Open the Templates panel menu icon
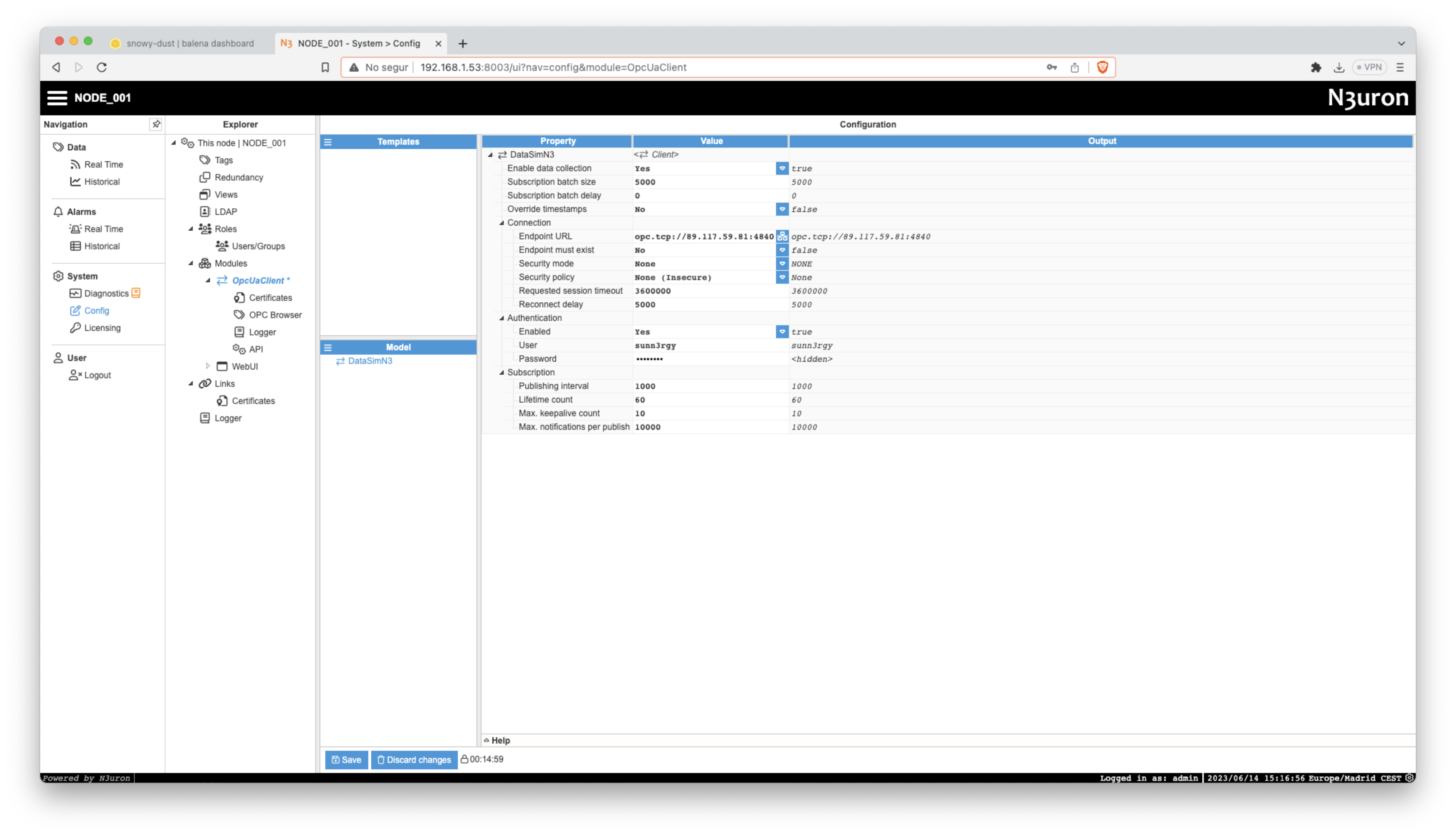Screen dimensions: 1456x836 click(328, 142)
